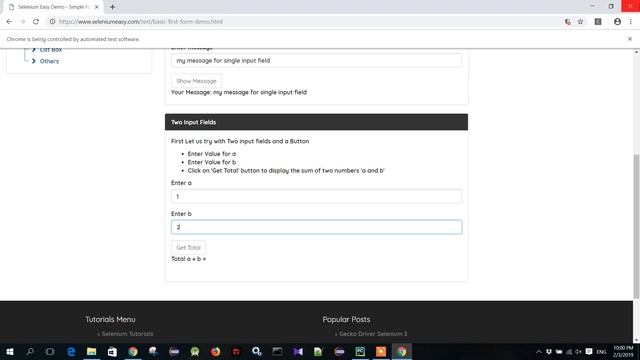Click the Enter b input field
The width and height of the screenshot is (640, 360).
tap(316, 227)
